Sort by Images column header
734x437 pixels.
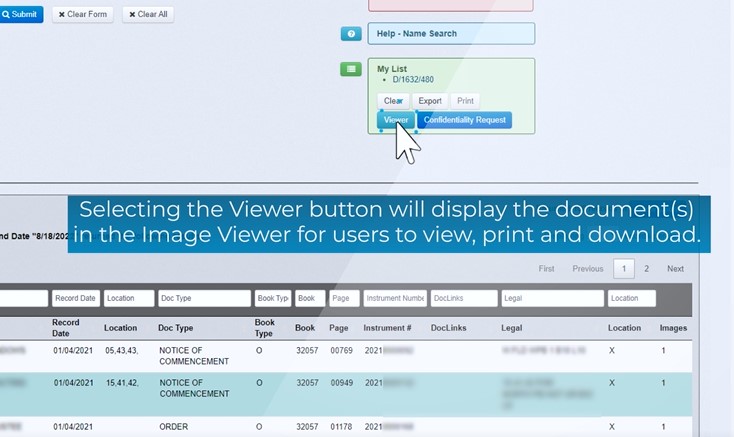click(673, 328)
